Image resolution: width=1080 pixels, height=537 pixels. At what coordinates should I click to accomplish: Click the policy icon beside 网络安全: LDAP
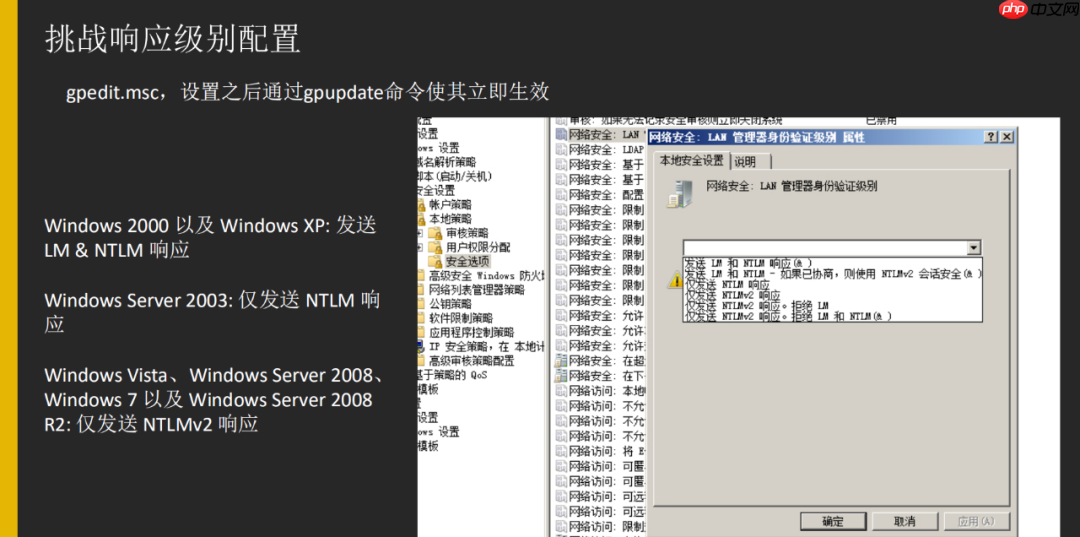click(x=562, y=149)
